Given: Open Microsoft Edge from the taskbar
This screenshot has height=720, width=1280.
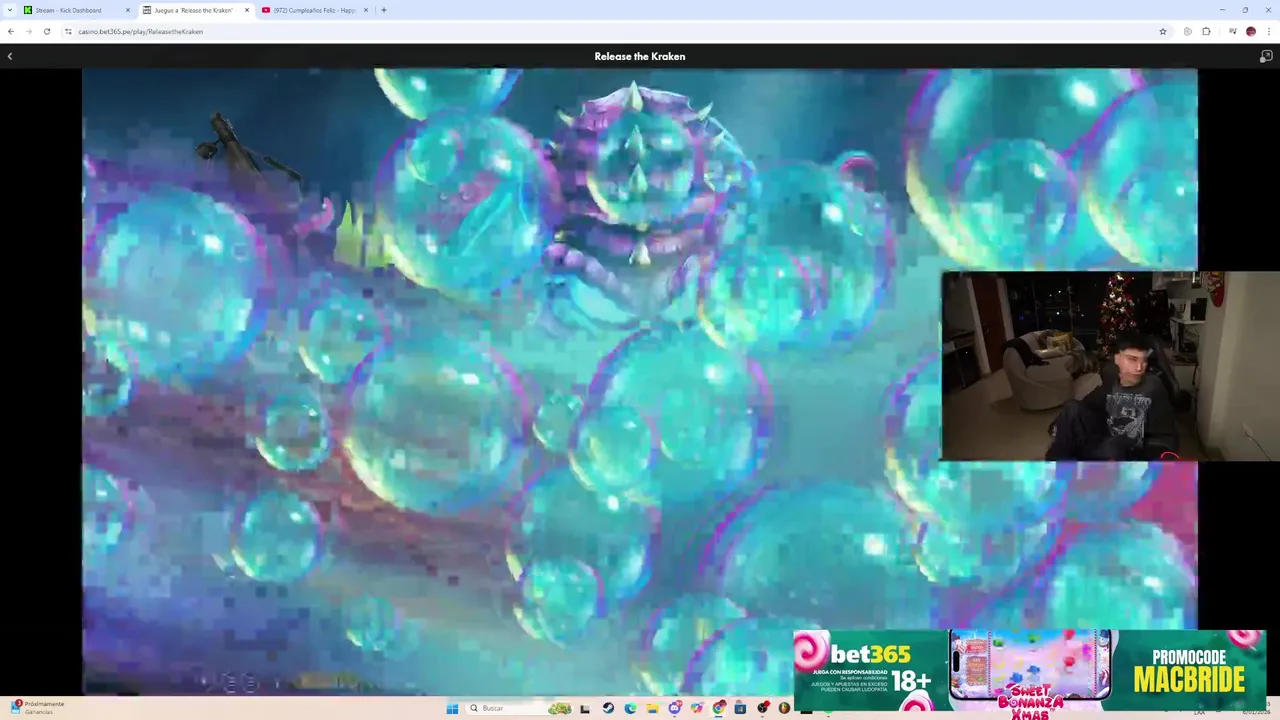Looking at the screenshot, I should [x=630, y=708].
